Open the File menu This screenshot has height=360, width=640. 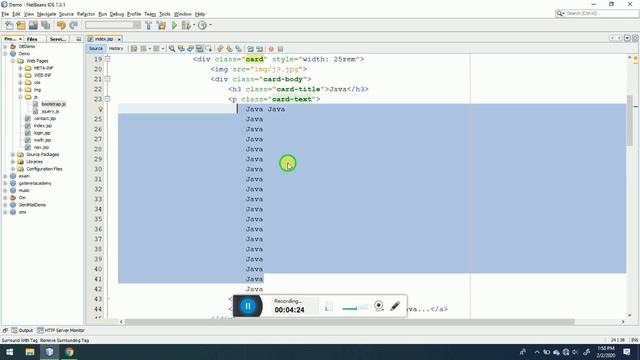[5, 14]
